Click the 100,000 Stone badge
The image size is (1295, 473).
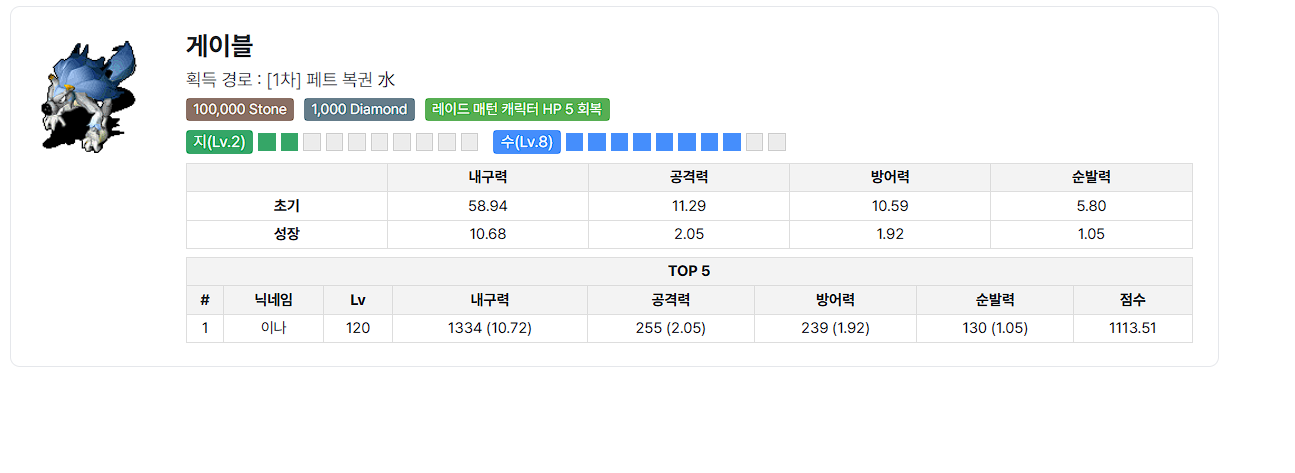click(240, 110)
